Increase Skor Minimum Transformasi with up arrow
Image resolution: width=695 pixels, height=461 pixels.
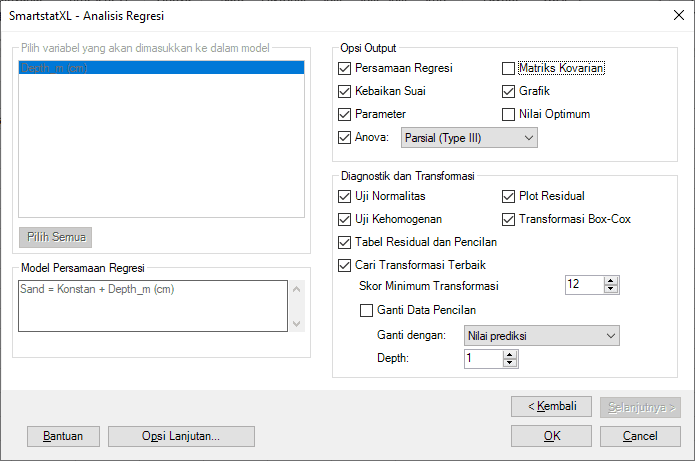click(x=611, y=280)
